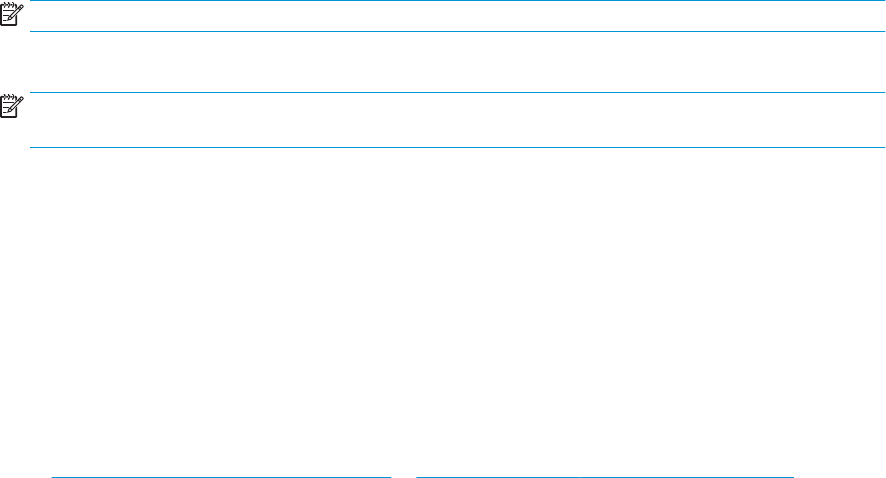
Task: Click inside the first empty note box
Action: (x=457, y=16)
